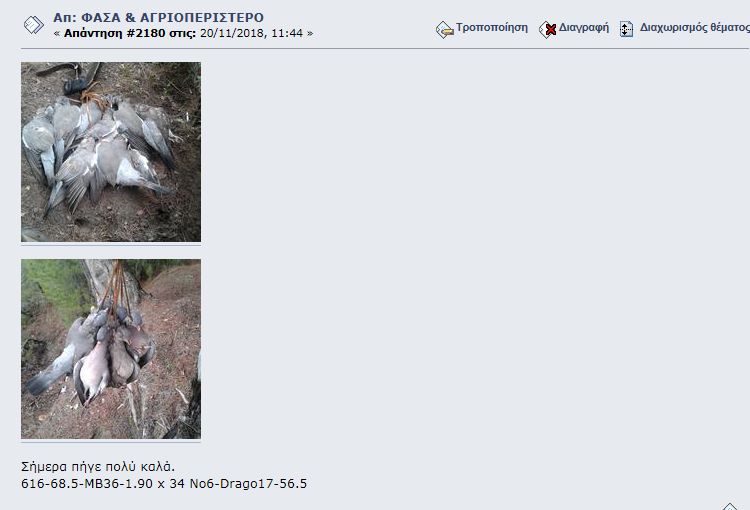Open the photo of pigeons hanging by strap

[x=111, y=349]
